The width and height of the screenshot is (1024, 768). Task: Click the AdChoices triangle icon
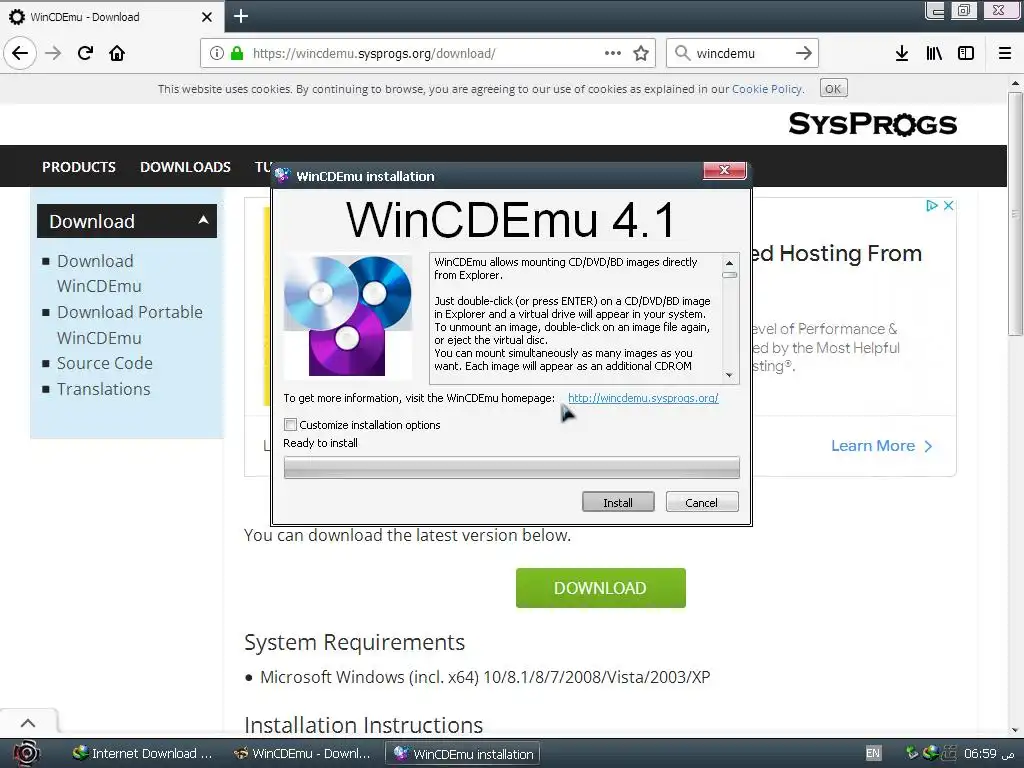click(932, 206)
